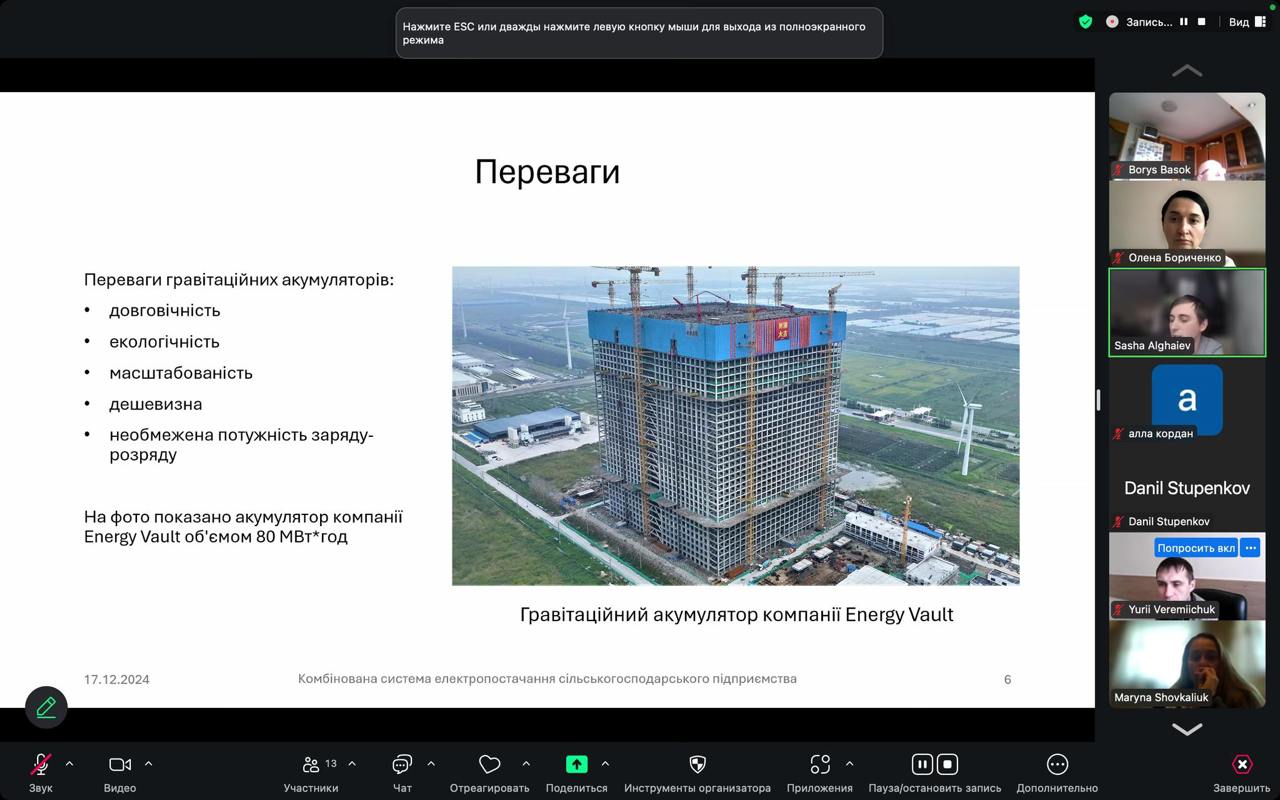
Task: Click slide date 17.12.2024
Action: click(x=117, y=679)
